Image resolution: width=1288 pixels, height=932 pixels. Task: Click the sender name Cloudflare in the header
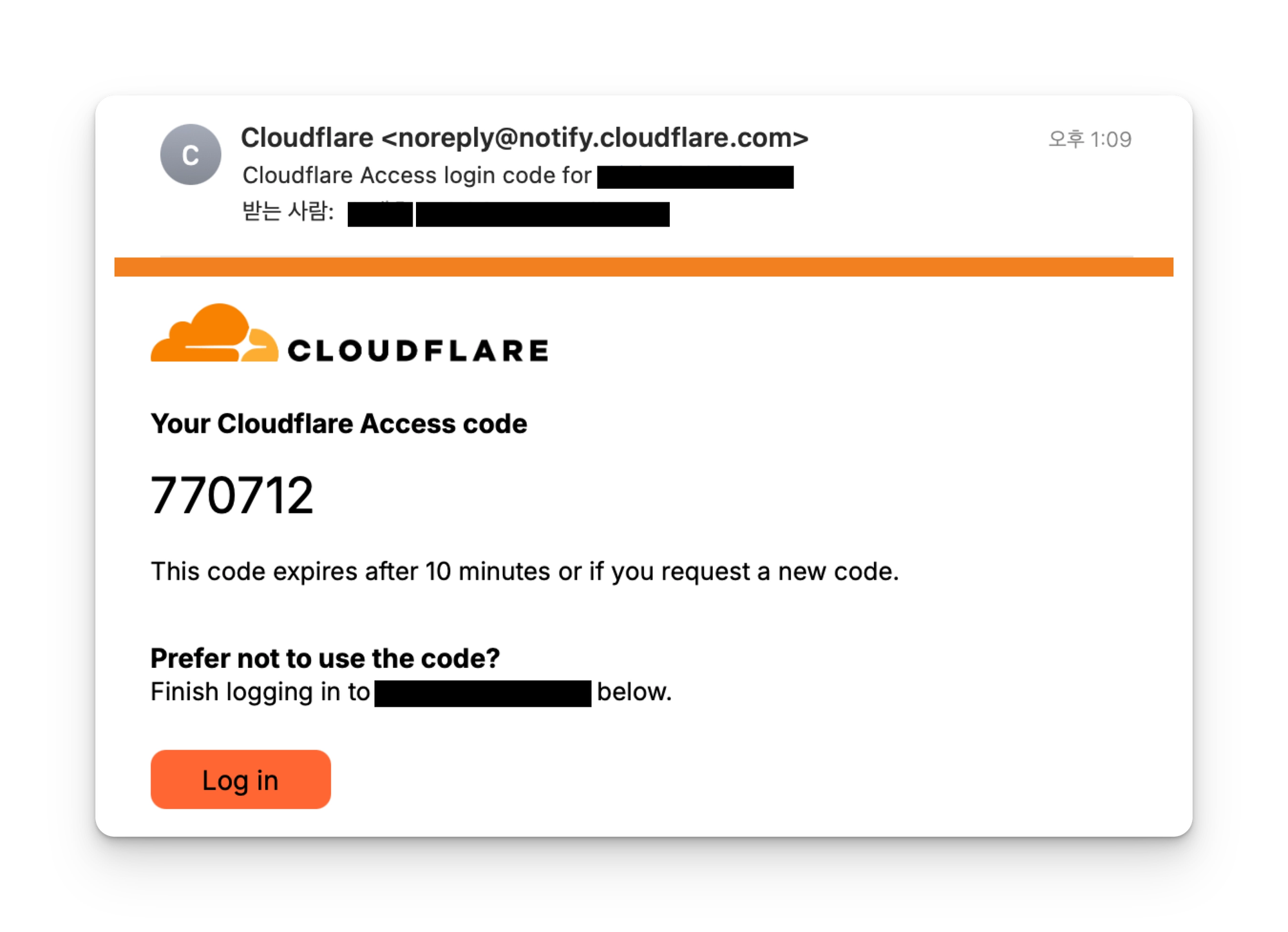click(x=307, y=138)
